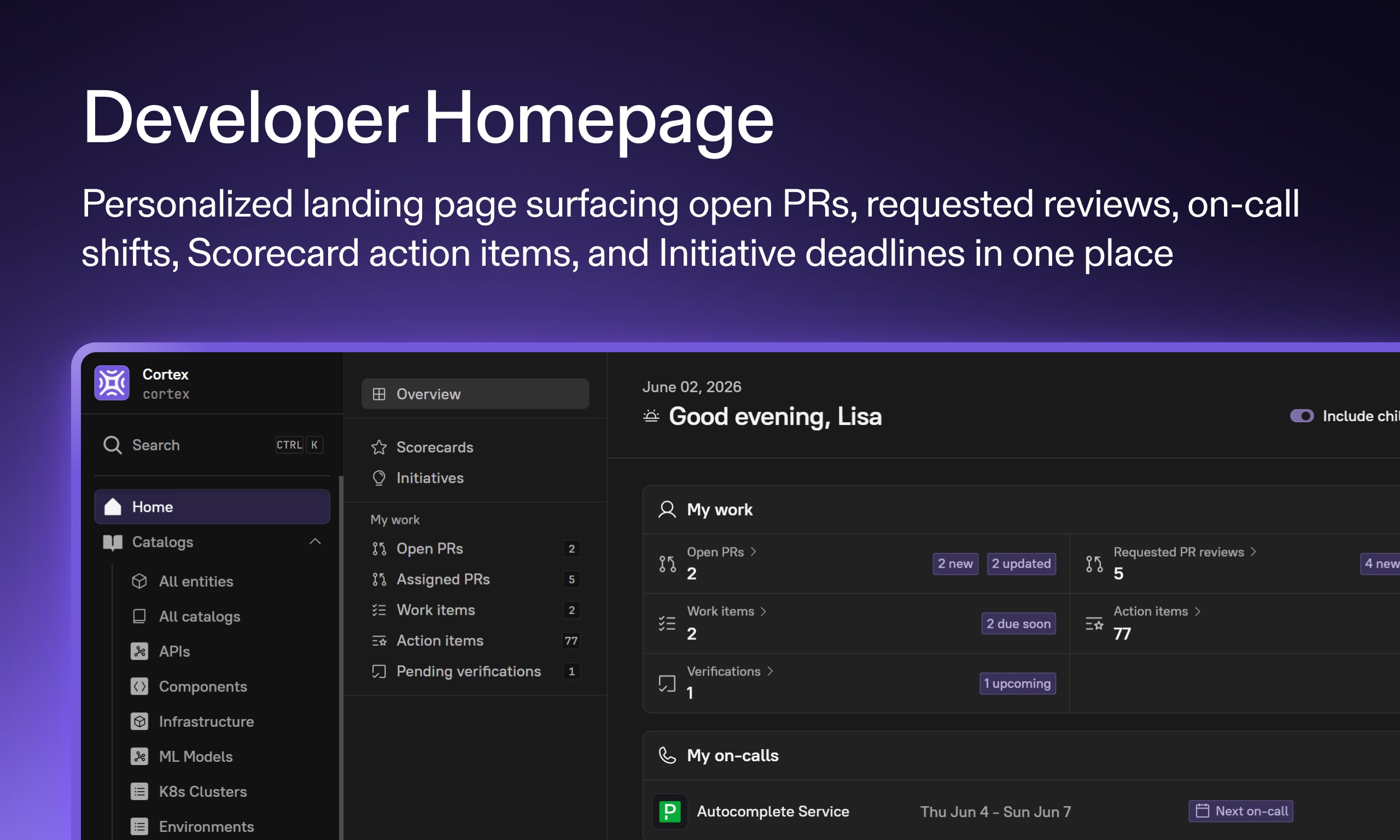Click the 2 new badge on Open PRs
The image size is (1400, 840).
[955, 564]
